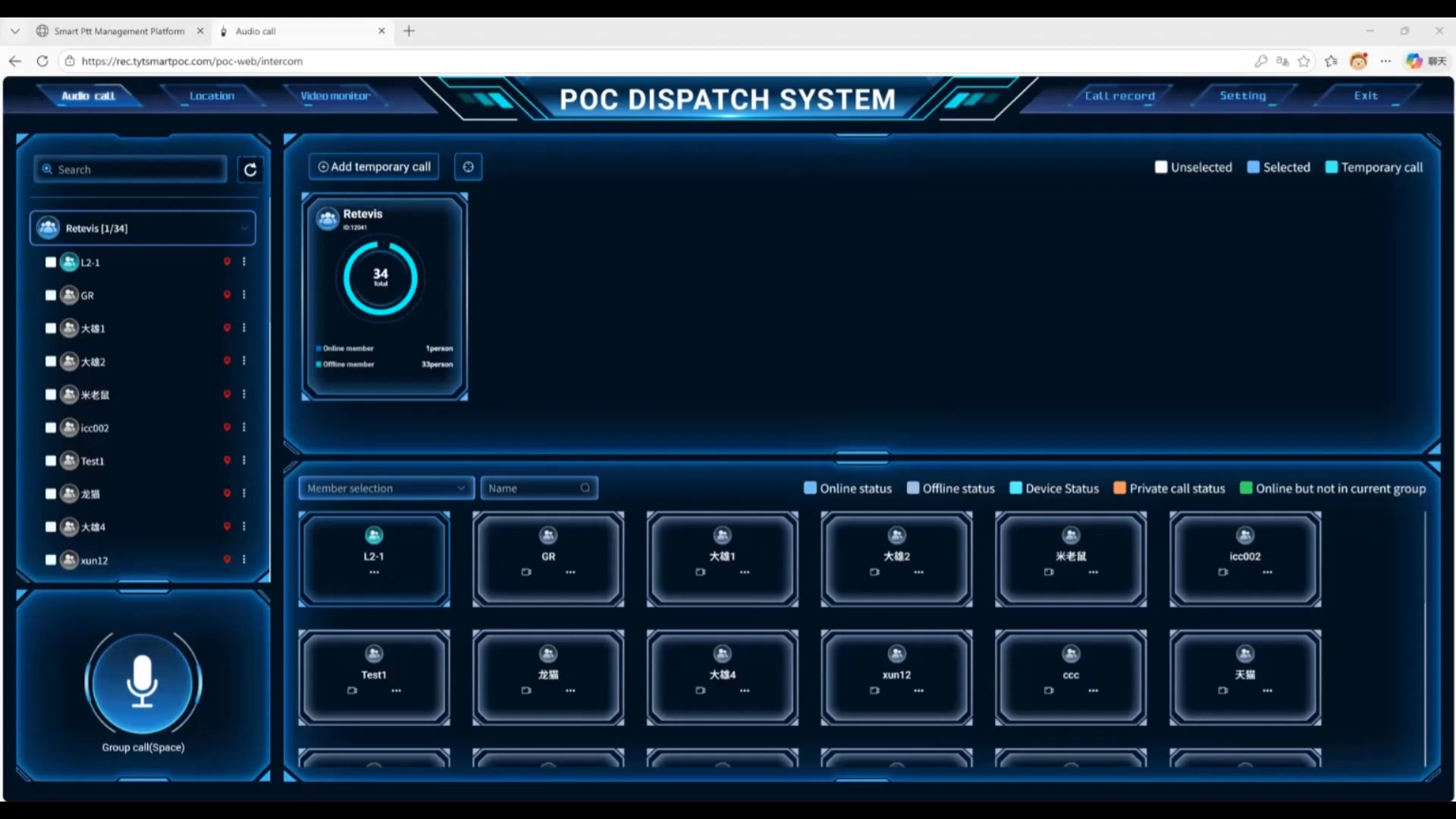1456x819 pixels.
Task: Click the video camera icon on GR card
Action: click(526, 573)
